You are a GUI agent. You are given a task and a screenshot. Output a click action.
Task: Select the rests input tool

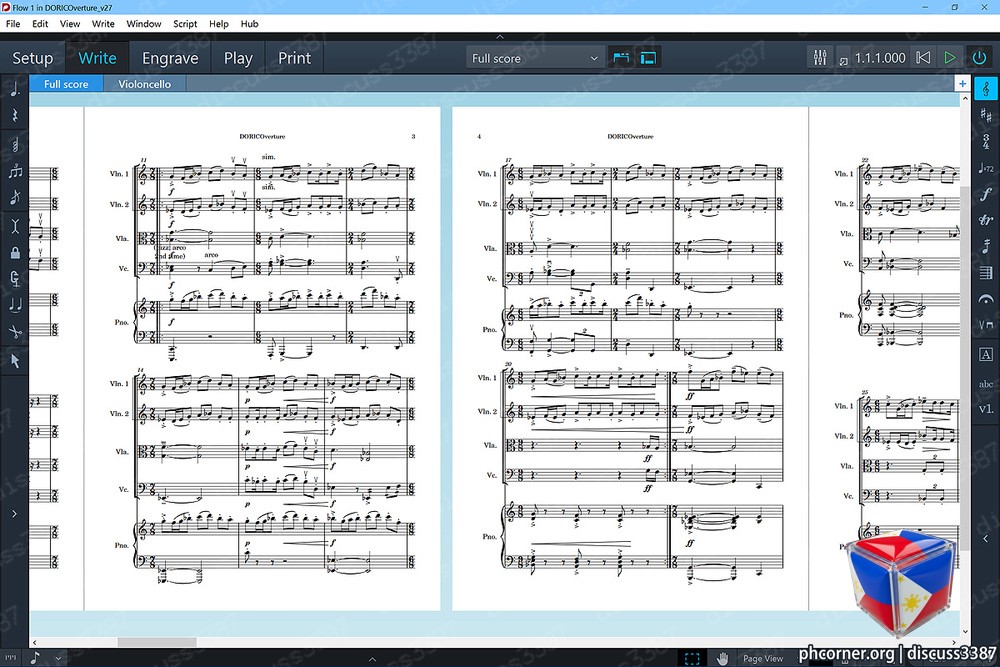pos(15,115)
